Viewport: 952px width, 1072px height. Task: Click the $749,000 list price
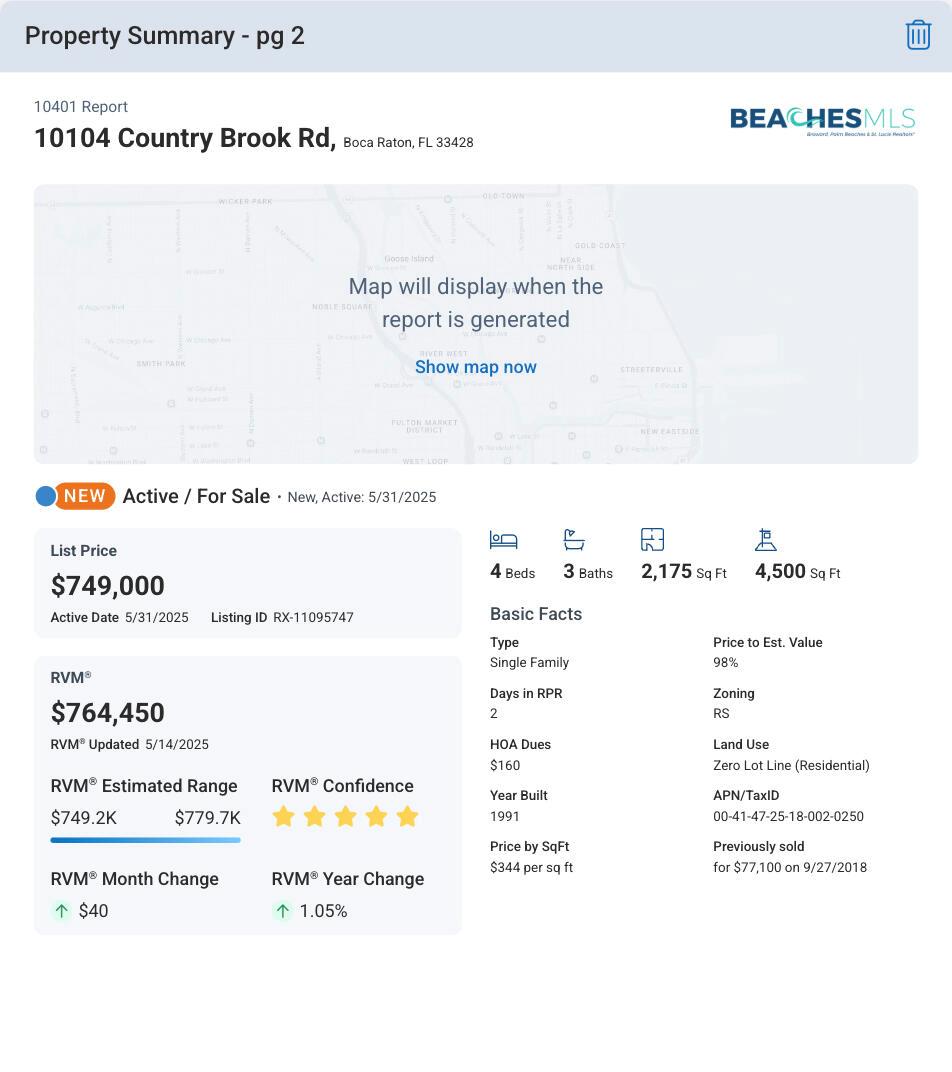click(x=108, y=586)
